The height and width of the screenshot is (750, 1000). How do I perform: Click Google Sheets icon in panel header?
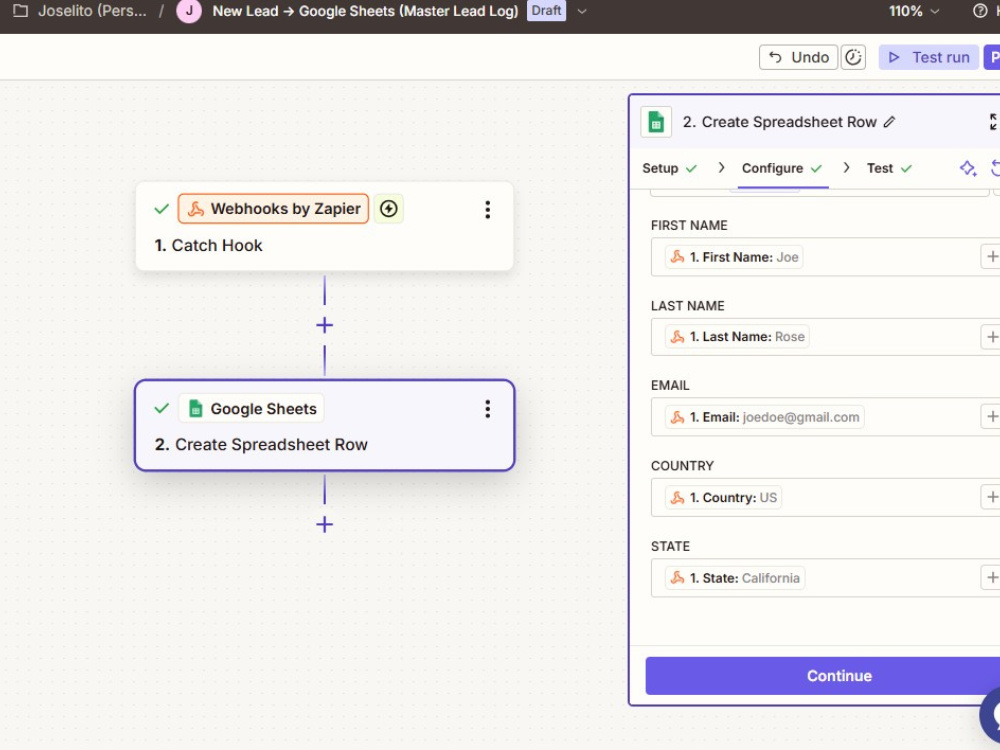(x=656, y=122)
